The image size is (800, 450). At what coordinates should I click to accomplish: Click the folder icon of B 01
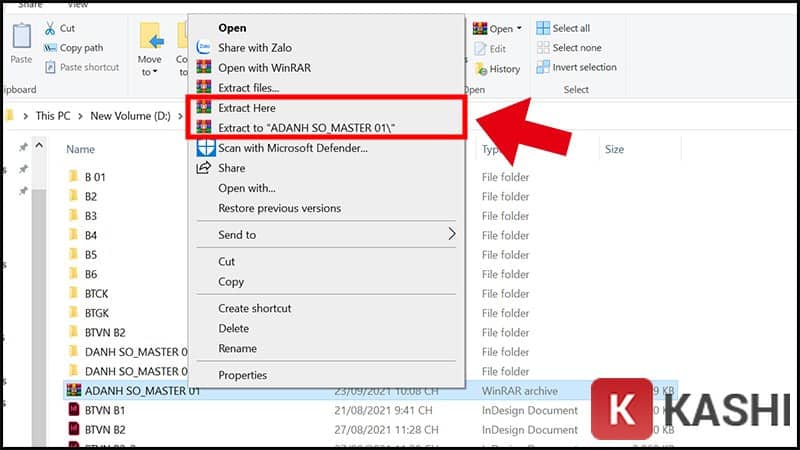click(73, 177)
